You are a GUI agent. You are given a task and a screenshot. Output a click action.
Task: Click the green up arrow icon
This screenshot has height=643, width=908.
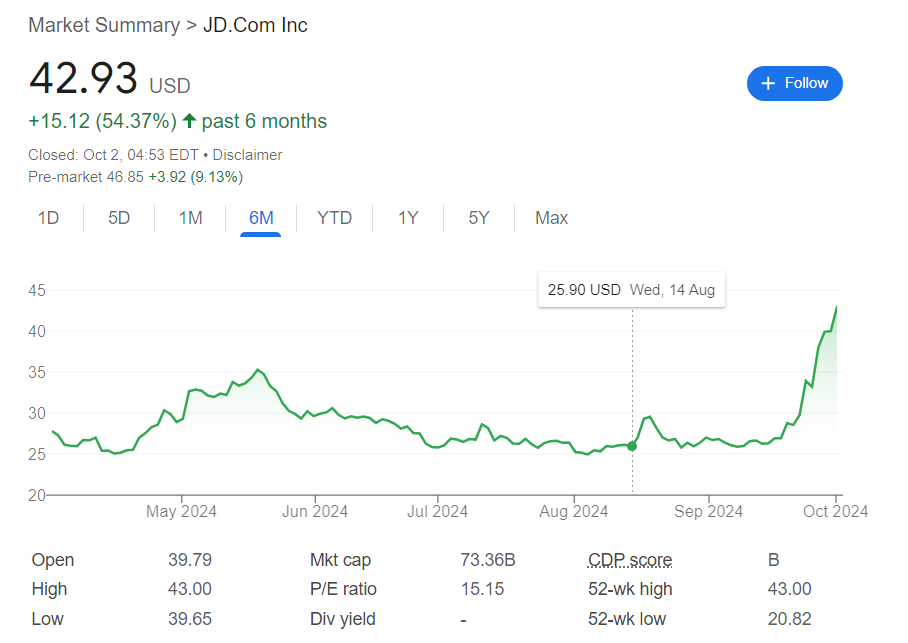tap(189, 120)
